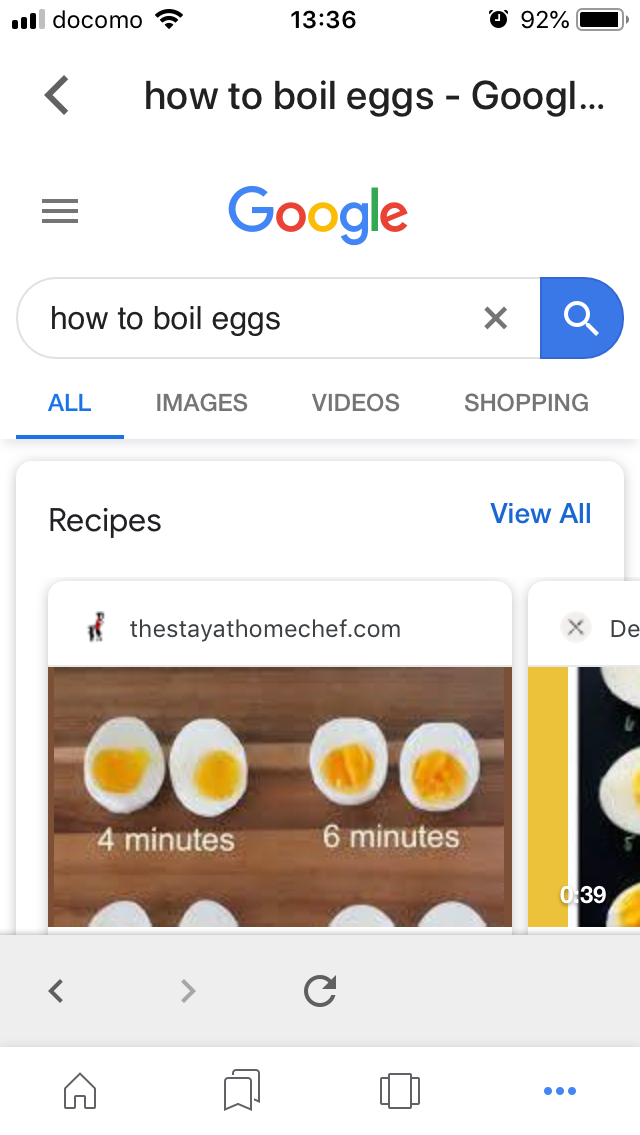Tap the forward arrow in toolbar
The height and width of the screenshot is (1135, 640).
coord(188,990)
